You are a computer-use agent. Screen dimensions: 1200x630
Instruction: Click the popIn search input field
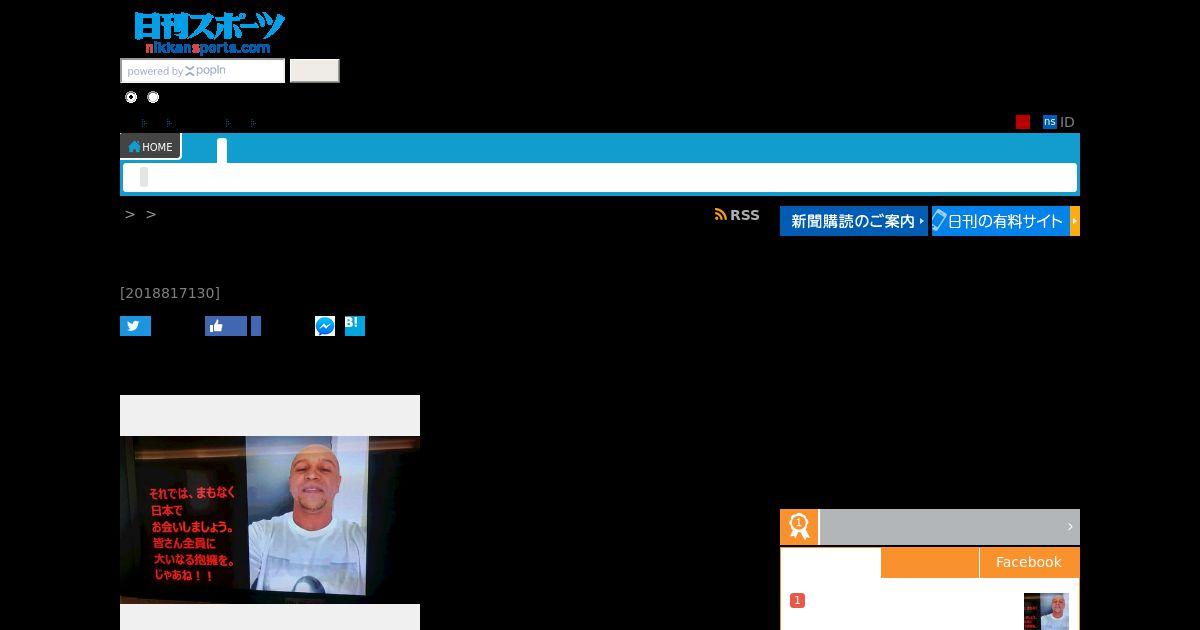coord(203,71)
